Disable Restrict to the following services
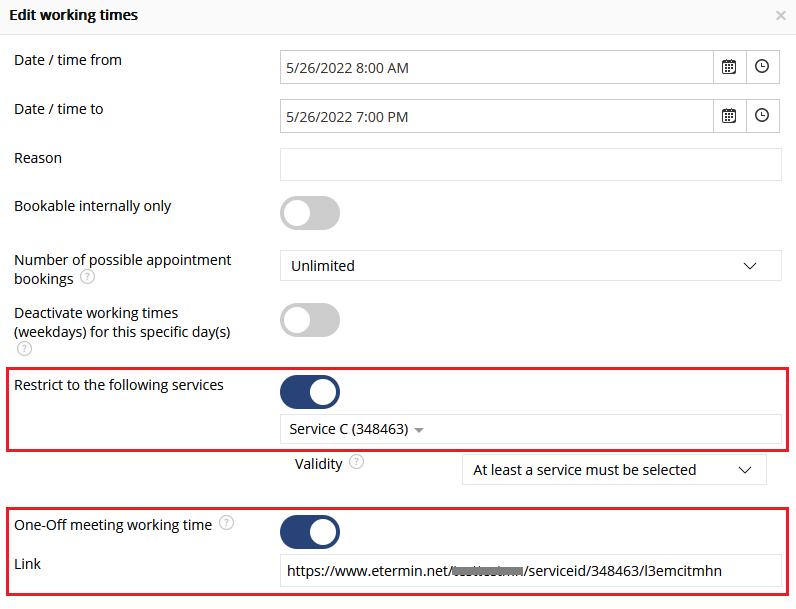This screenshot has width=796, height=609. click(x=310, y=392)
